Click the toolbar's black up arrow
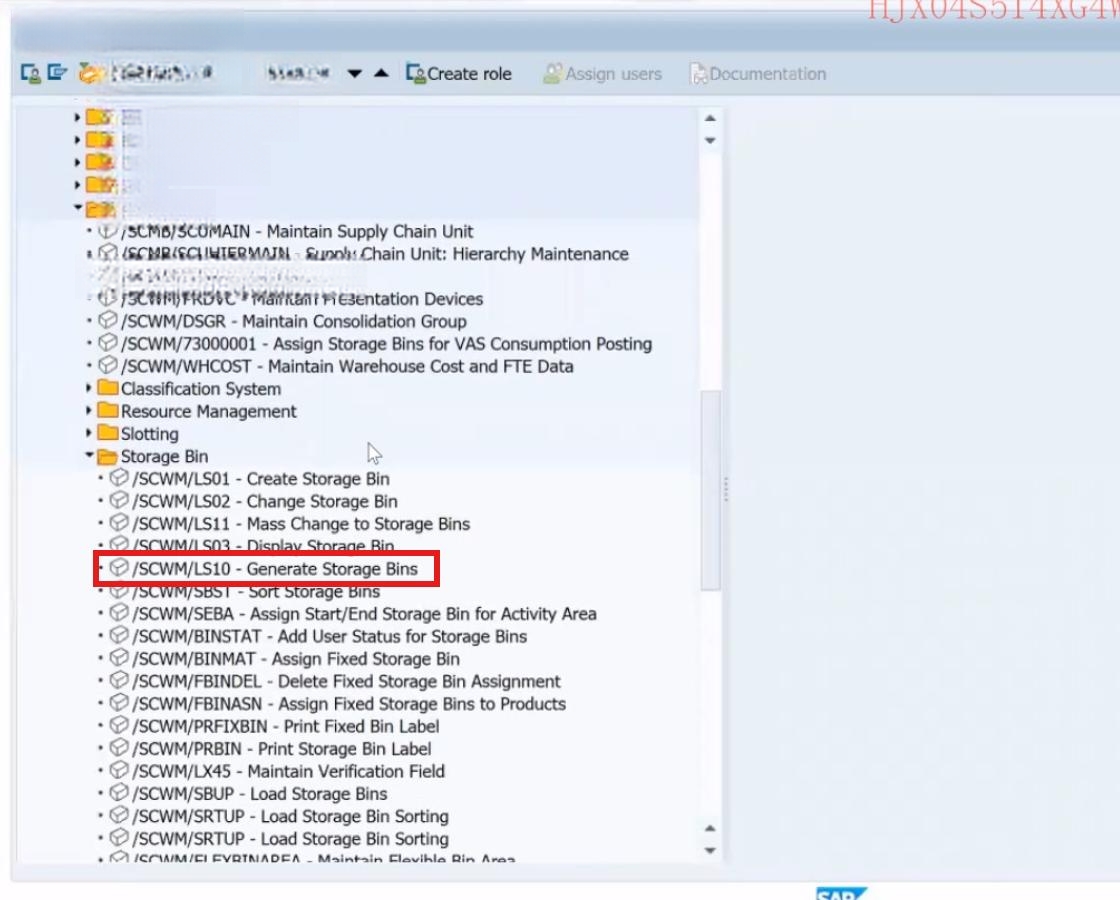The image size is (1120, 900). (381, 73)
